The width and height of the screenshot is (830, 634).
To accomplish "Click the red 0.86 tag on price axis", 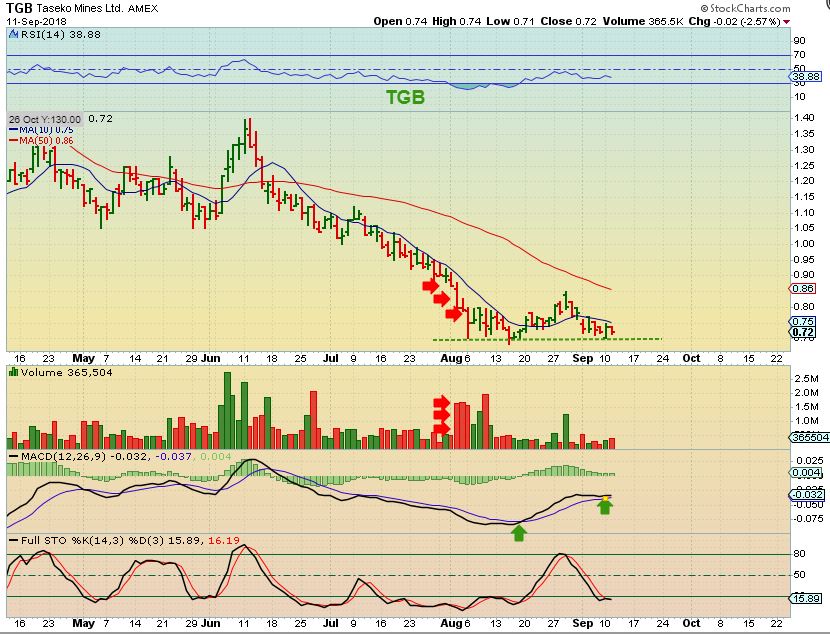I will pyautogui.click(x=803, y=289).
